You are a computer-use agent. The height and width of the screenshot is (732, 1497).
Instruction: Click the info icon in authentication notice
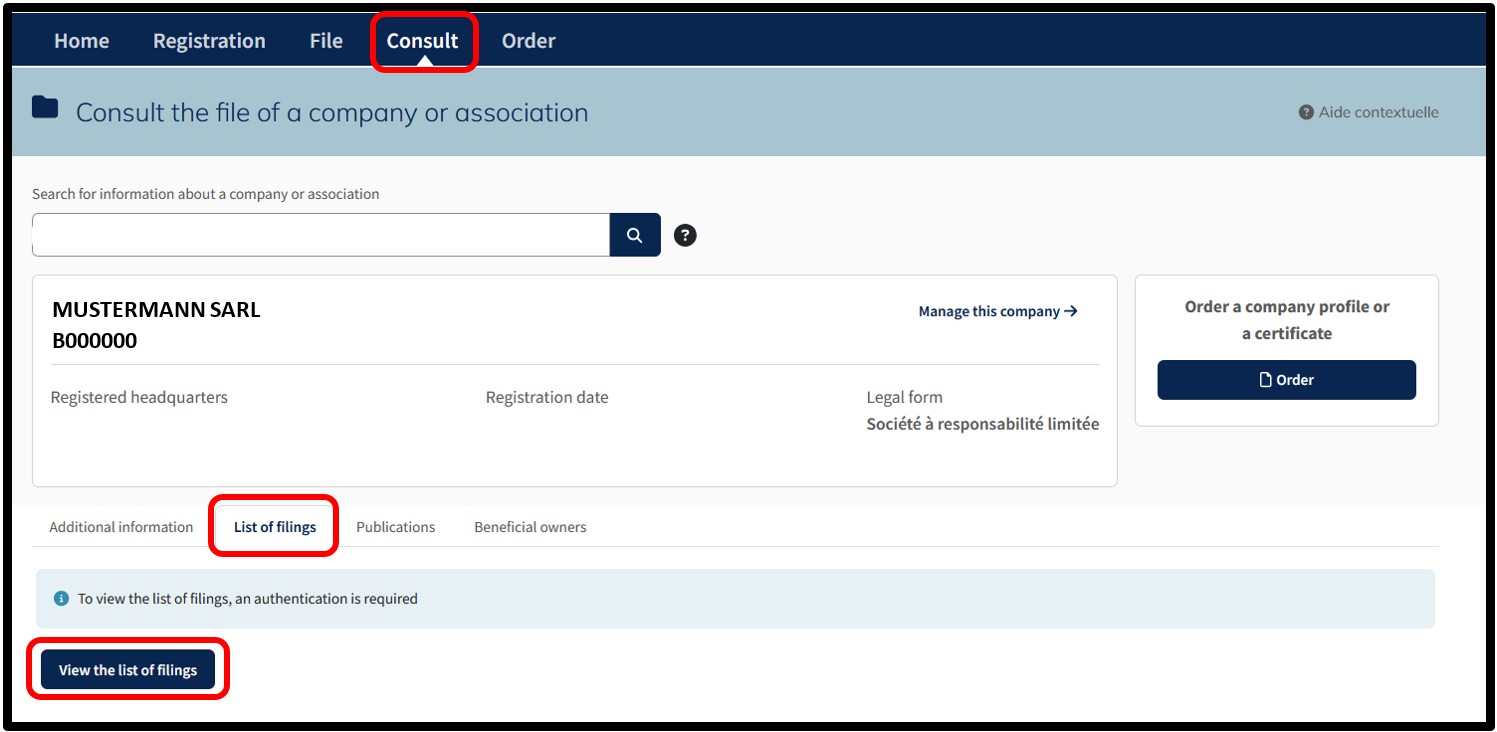pos(61,598)
